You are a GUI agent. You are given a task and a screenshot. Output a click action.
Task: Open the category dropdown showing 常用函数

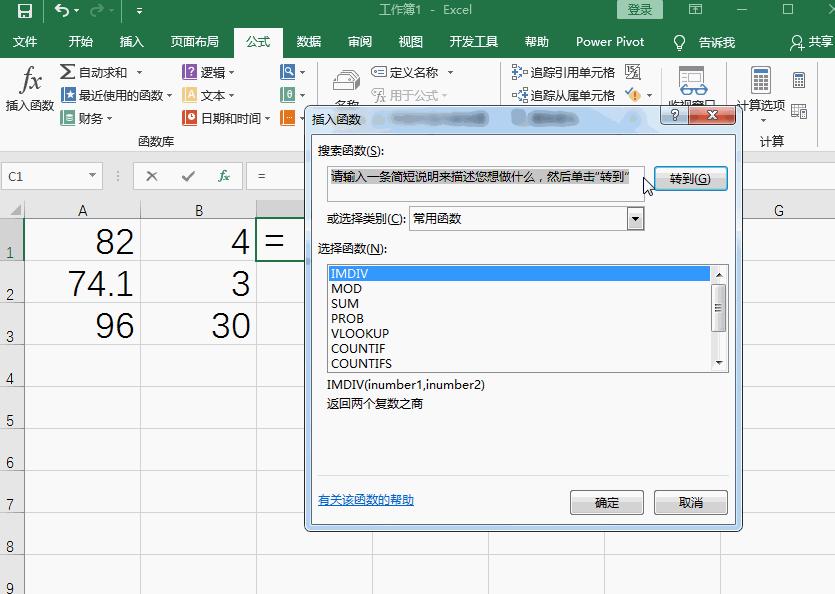[635, 218]
